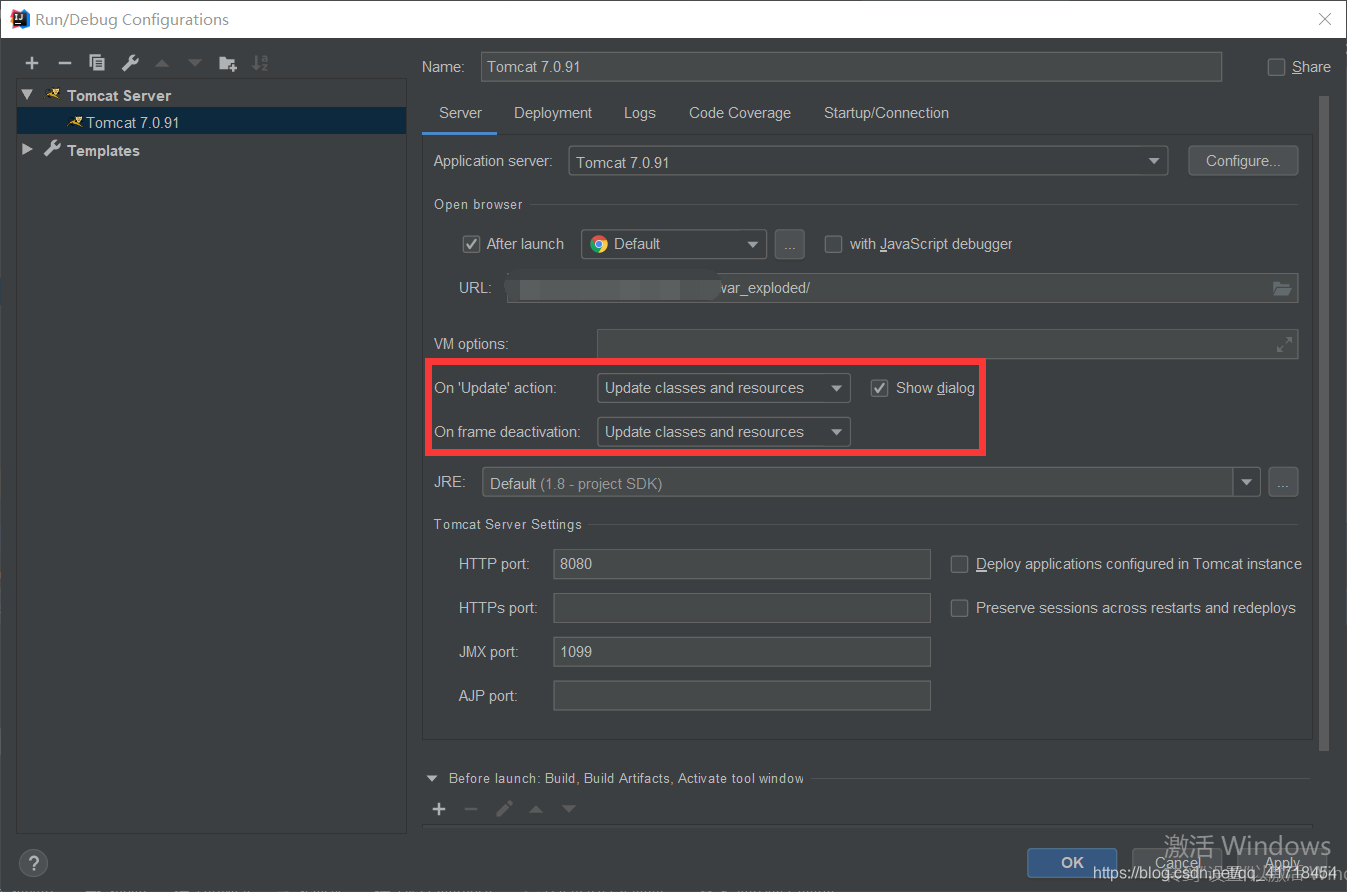Screen dimensions: 1347x892
Task: Switch to the Code Coverage tab
Action: click(x=740, y=113)
